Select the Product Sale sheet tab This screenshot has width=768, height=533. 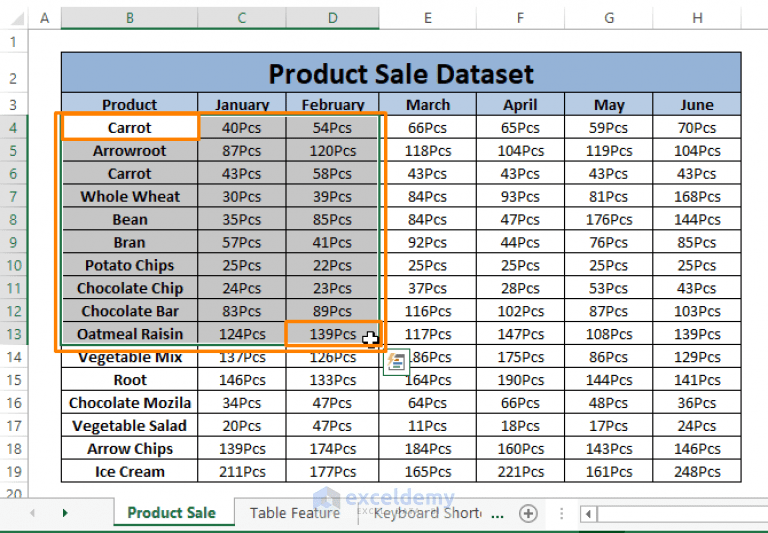pyautogui.click(x=171, y=513)
